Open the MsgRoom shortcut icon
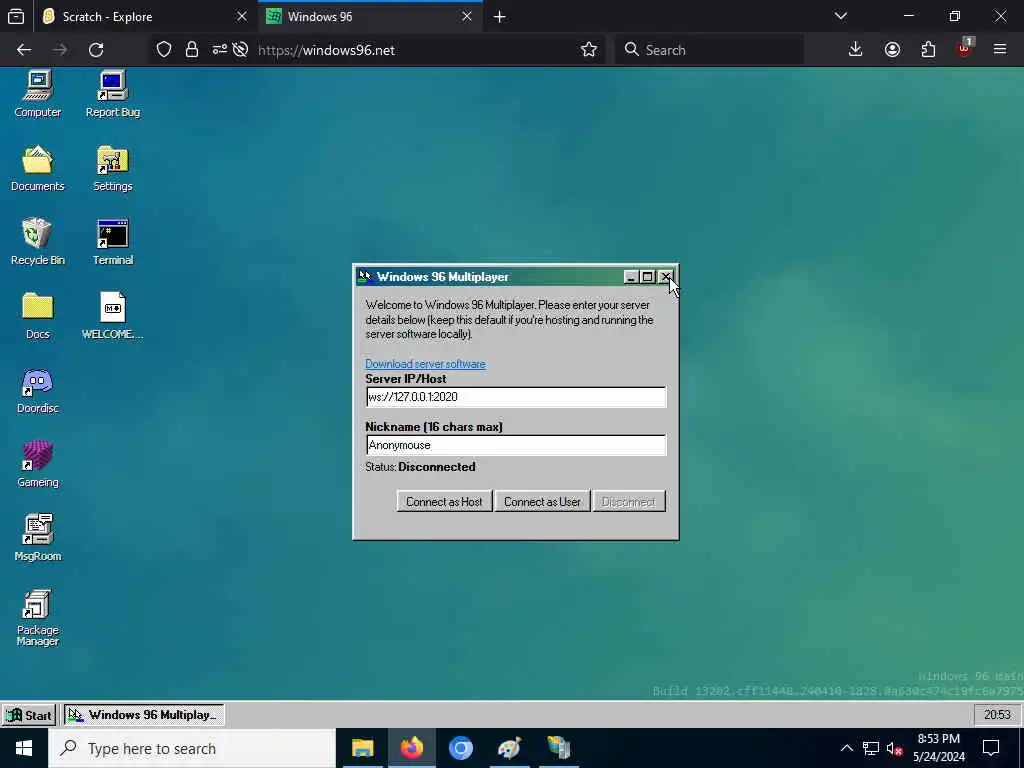The width and height of the screenshot is (1024, 768). [37, 538]
